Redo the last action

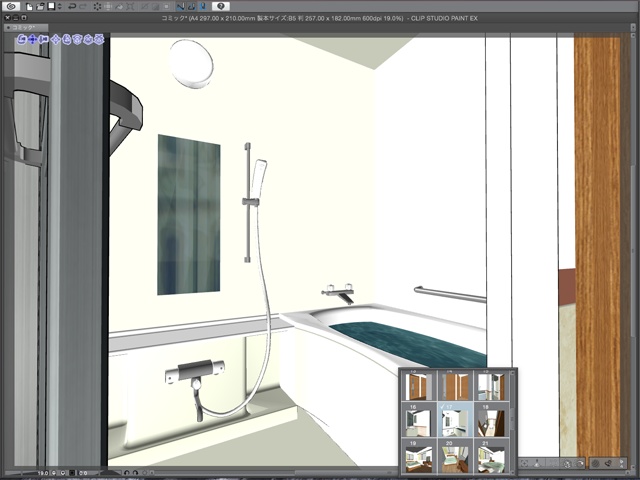click(83, 6)
